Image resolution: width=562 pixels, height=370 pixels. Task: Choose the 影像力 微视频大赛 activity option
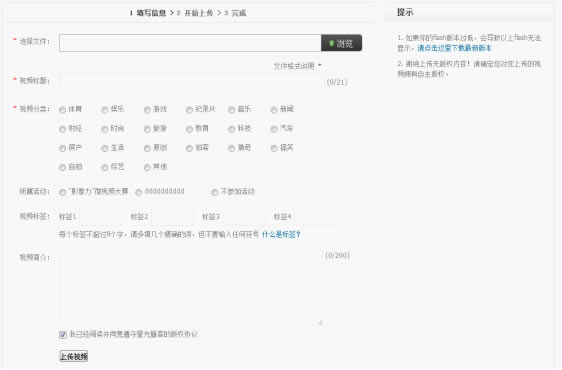coord(62,193)
